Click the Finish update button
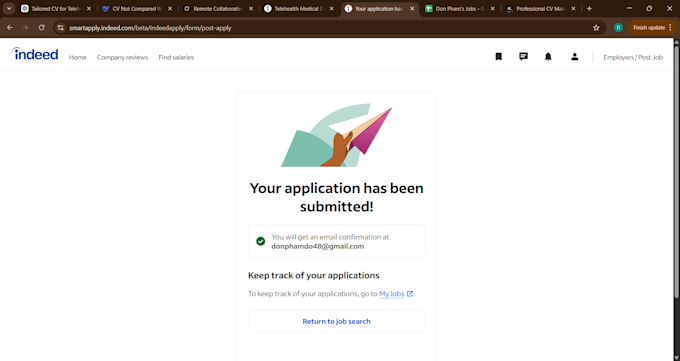This screenshot has height=361, width=680. tap(652, 28)
